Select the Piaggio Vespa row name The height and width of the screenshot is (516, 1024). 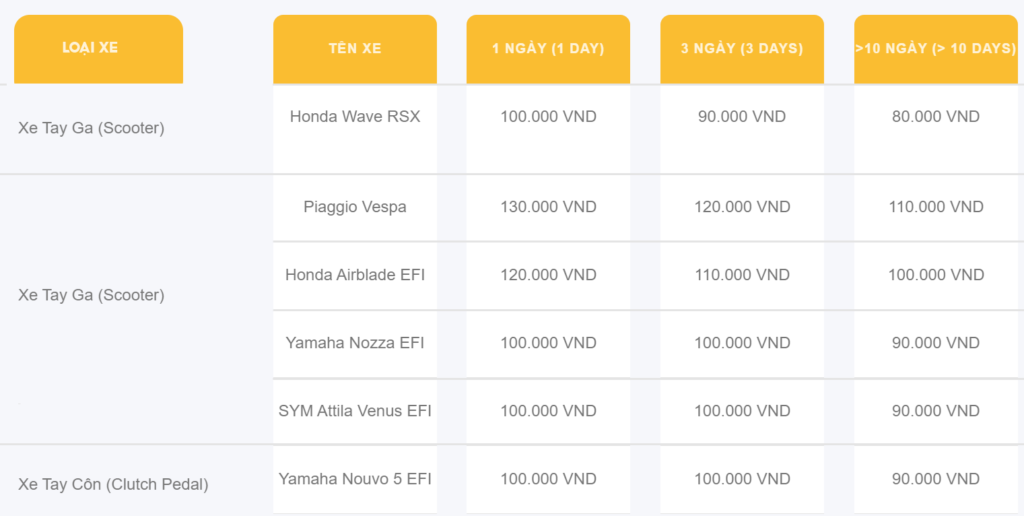(355, 207)
